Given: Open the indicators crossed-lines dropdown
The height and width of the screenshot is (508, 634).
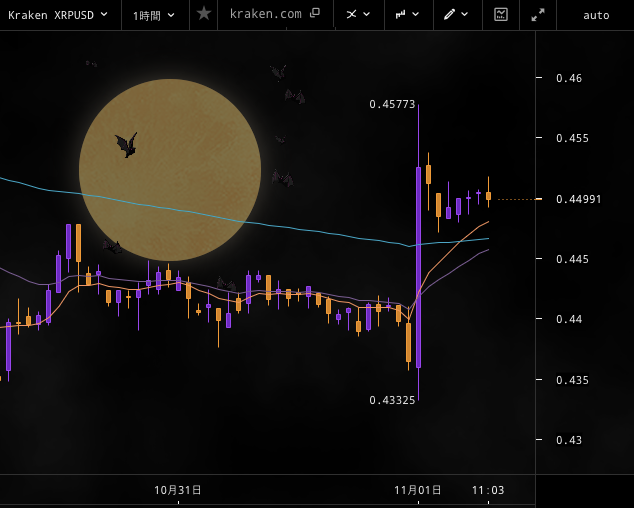Looking at the screenshot, I should pyautogui.click(x=358, y=15).
